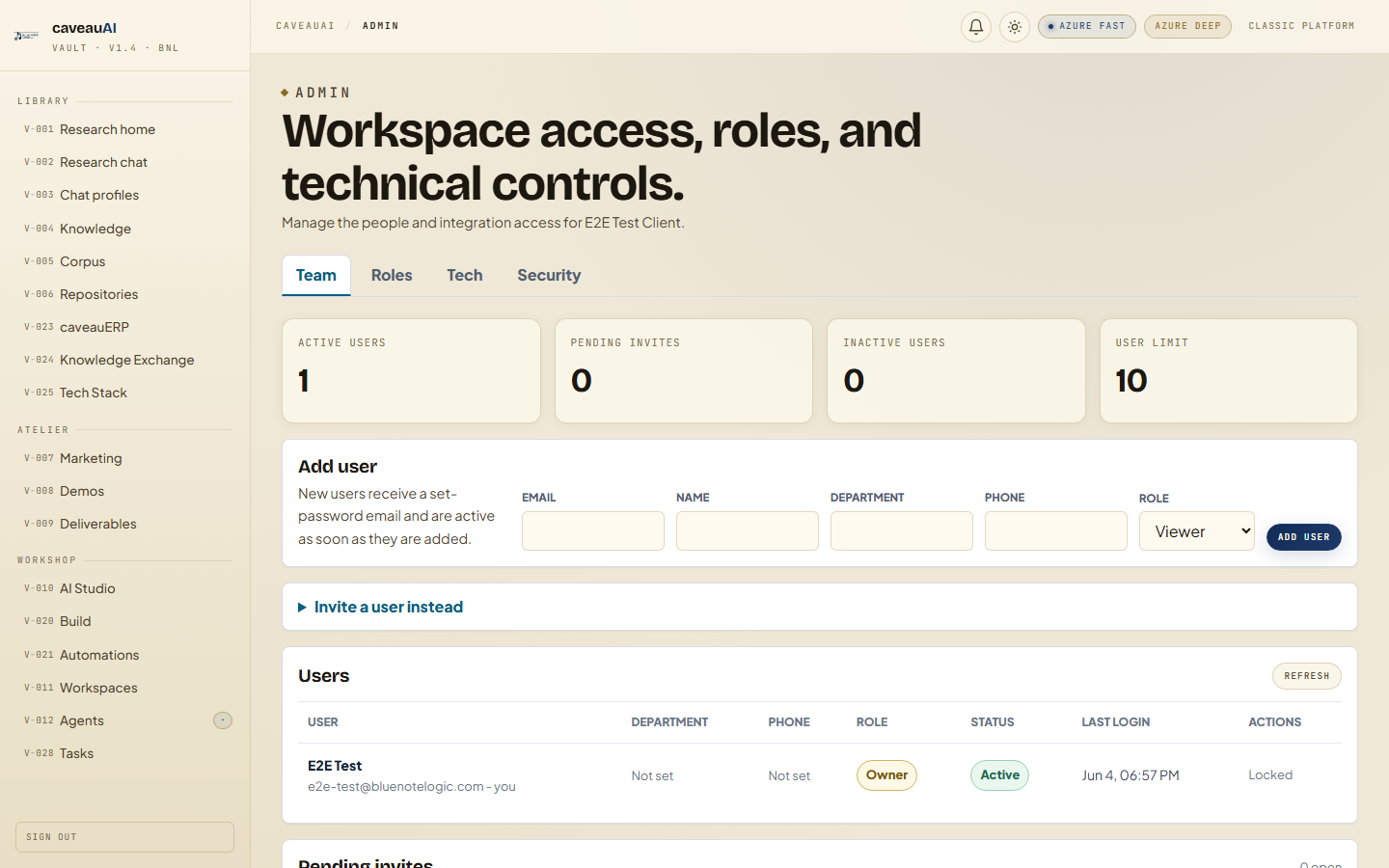Click the ROLE column header in Users table

click(872, 722)
